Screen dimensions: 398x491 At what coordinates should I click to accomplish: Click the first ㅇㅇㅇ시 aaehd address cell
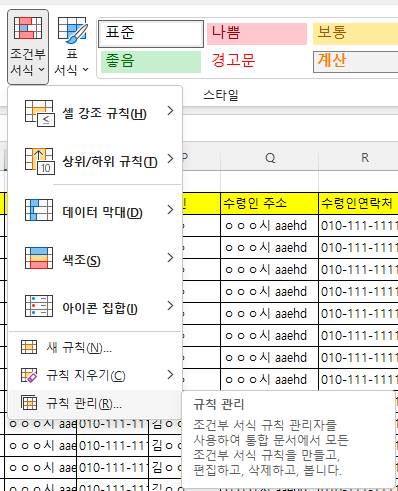coord(269,226)
